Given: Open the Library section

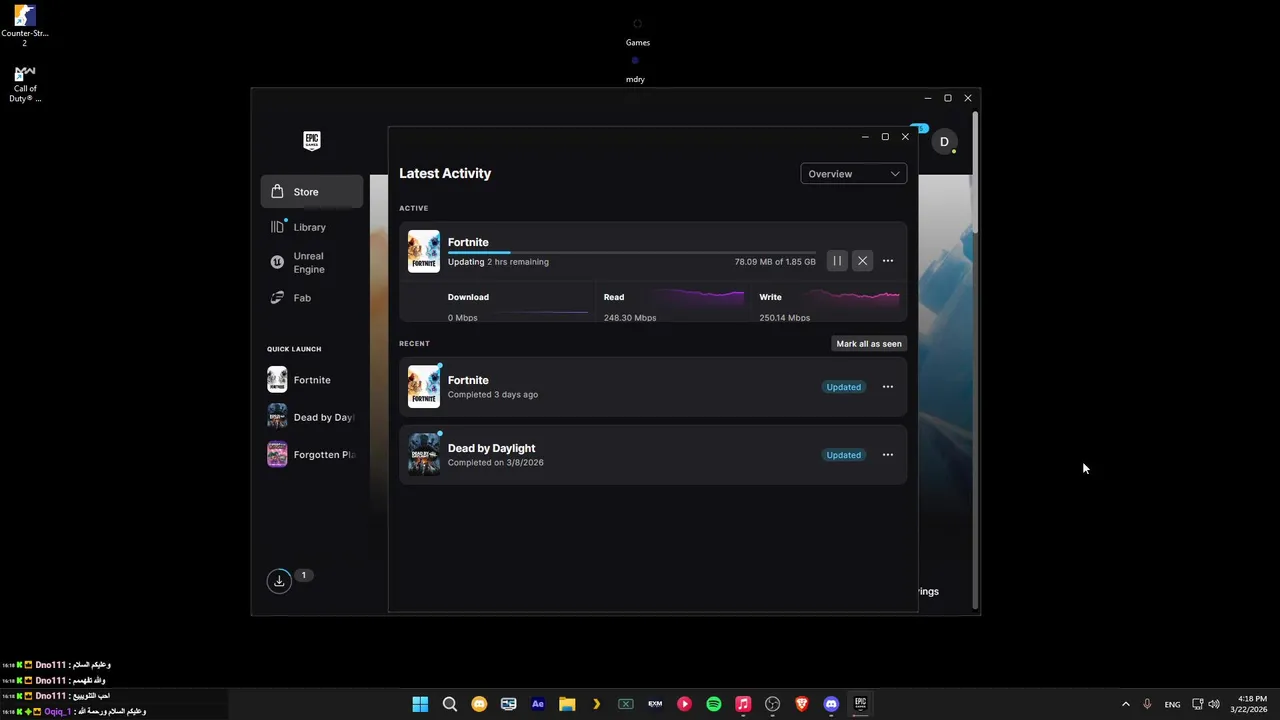Looking at the screenshot, I should tap(312, 227).
